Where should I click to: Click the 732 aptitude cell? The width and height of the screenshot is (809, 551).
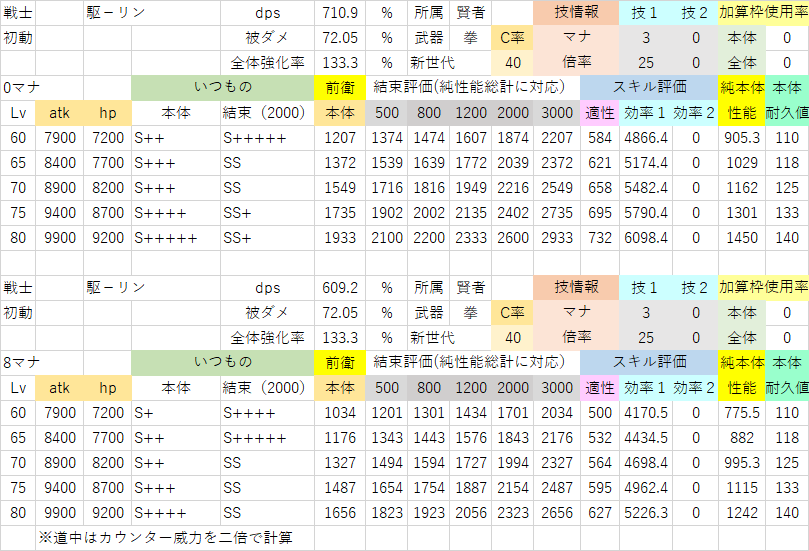click(600, 238)
